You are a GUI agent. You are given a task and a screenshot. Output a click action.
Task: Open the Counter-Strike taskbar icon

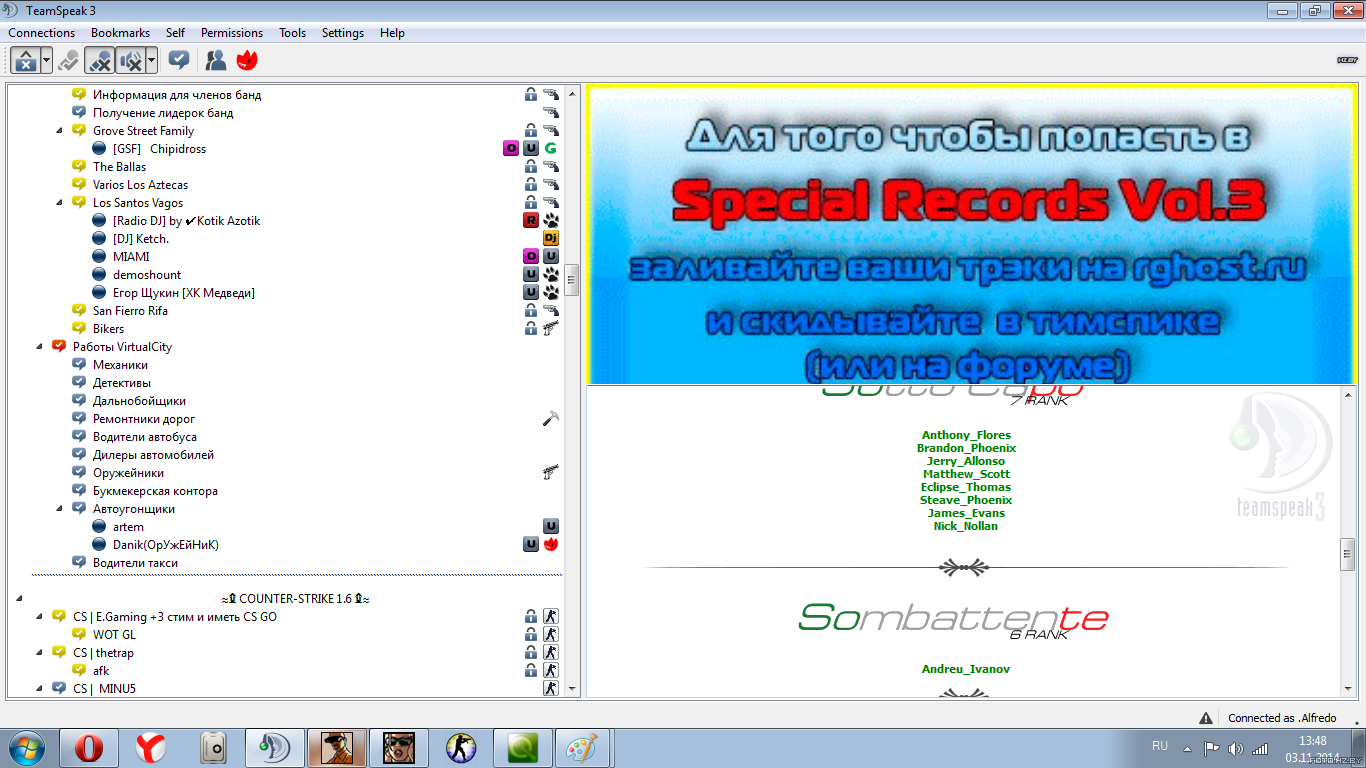(x=461, y=748)
